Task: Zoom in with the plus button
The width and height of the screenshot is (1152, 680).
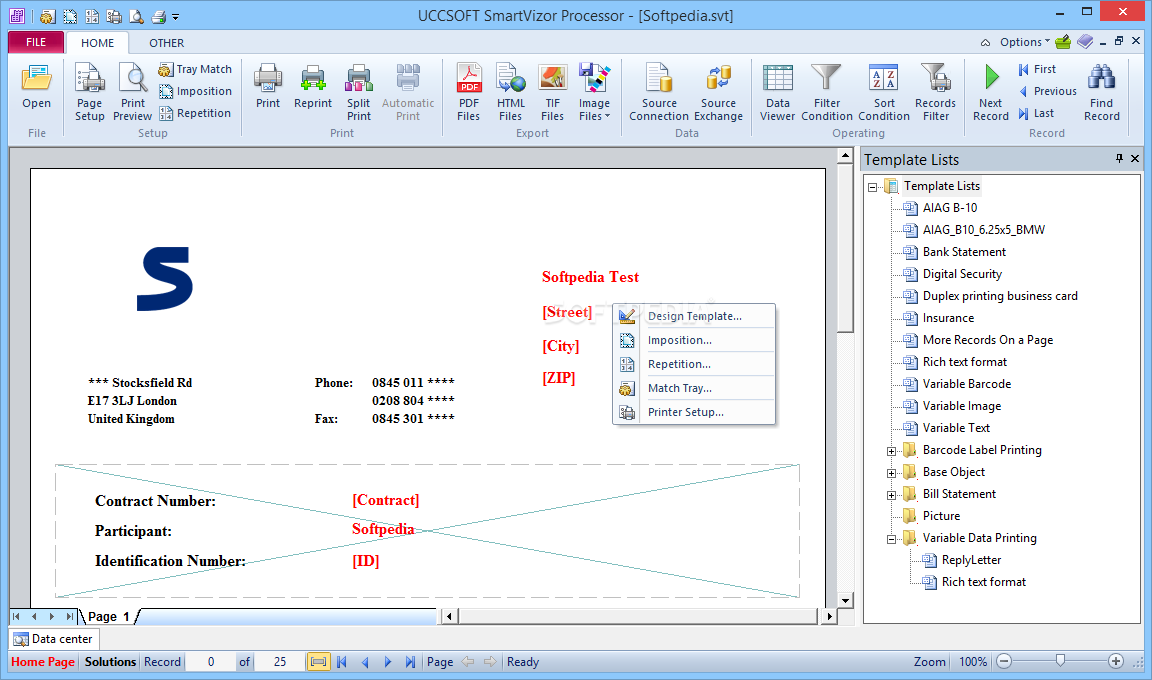Action: (x=1115, y=662)
